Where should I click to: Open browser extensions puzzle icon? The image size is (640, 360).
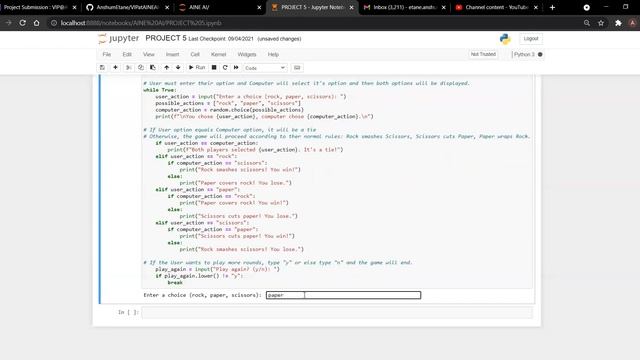point(618,23)
